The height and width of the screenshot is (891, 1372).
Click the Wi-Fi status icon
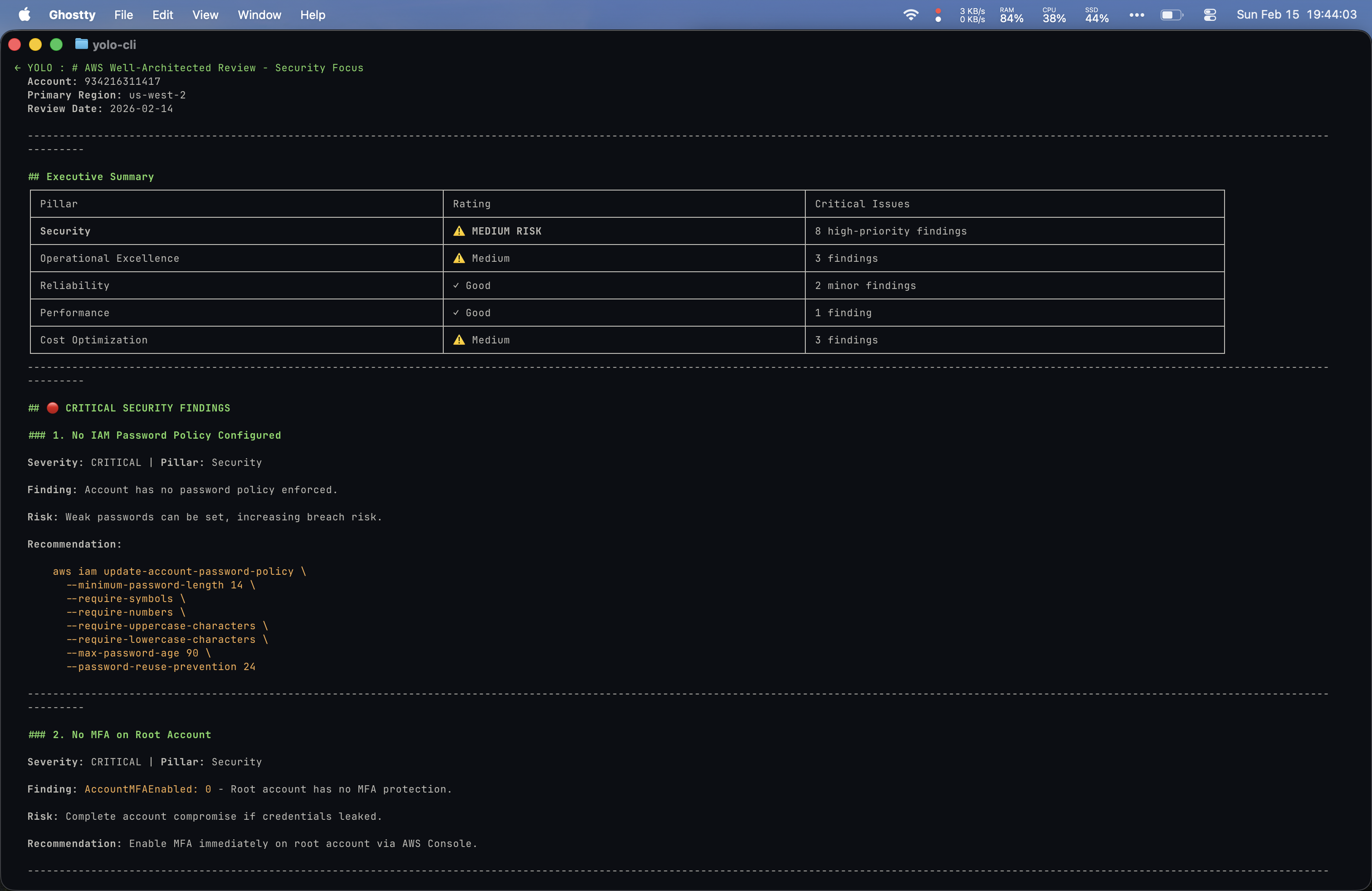coord(910,15)
